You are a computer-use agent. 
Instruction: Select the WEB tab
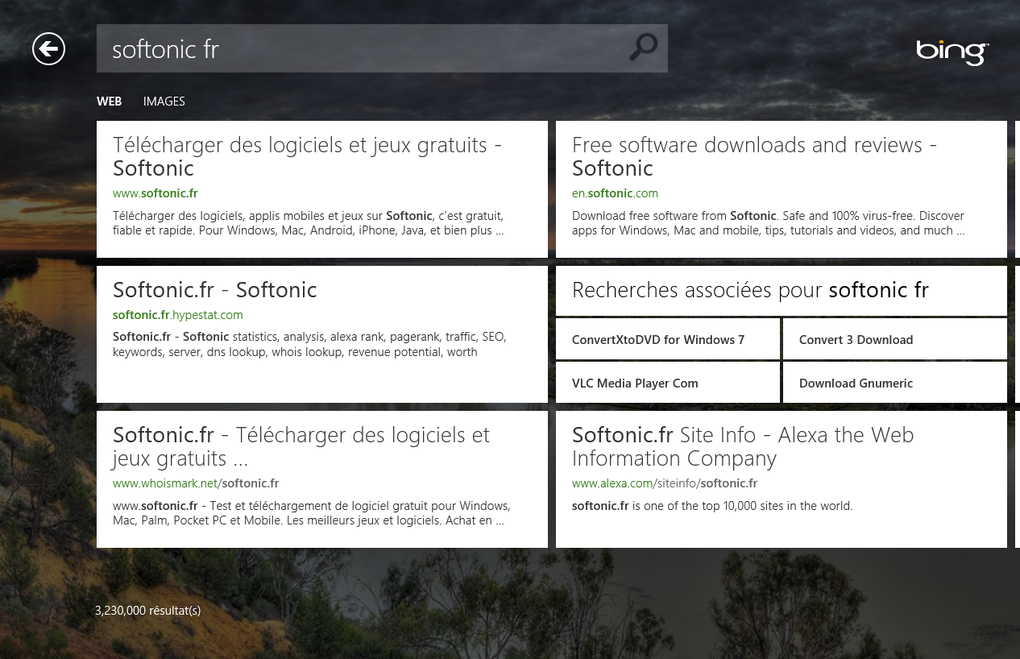(109, 101)
